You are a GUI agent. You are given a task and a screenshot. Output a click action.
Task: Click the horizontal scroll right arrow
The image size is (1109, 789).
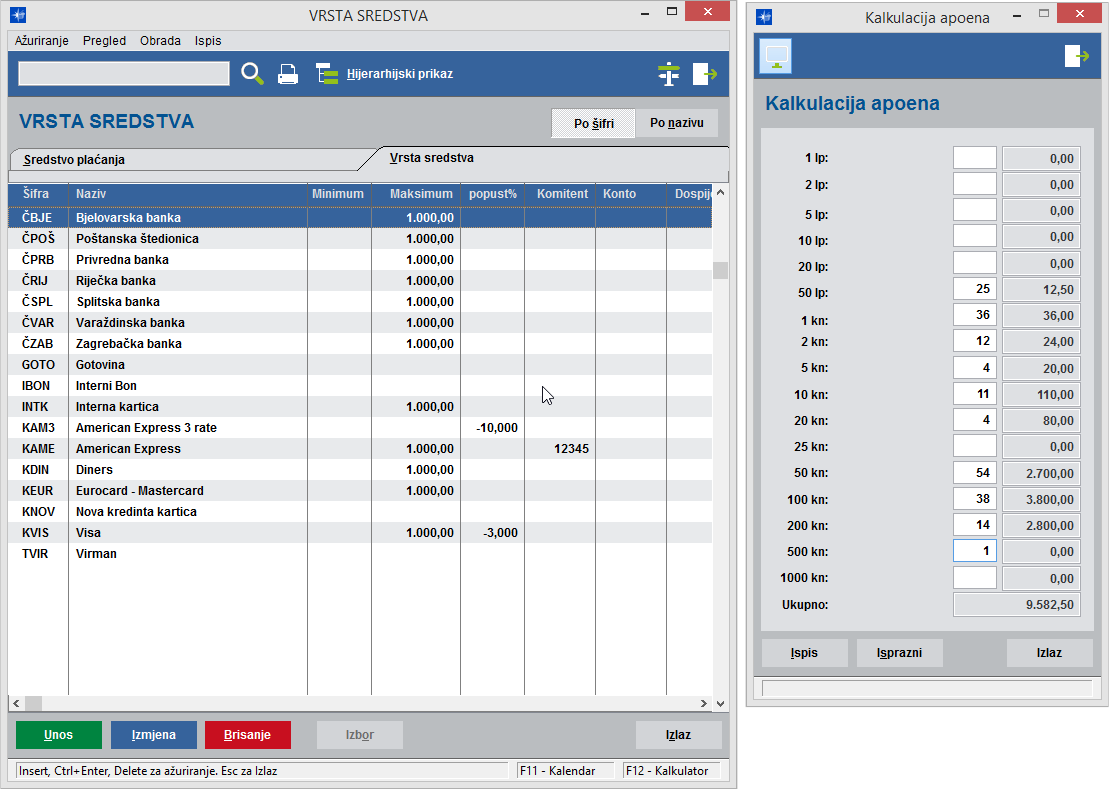[704, 703]
